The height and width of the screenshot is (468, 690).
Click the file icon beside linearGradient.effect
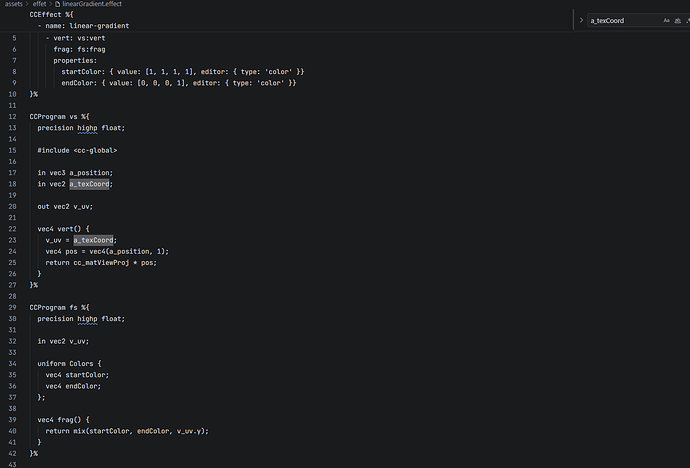(x=57, y=4)
